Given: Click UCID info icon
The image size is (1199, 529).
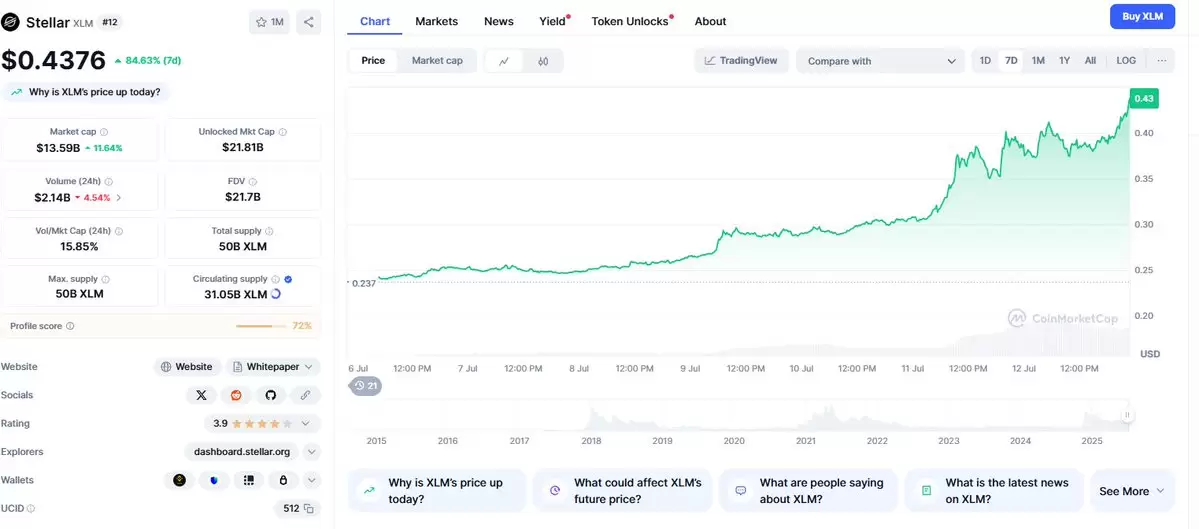Looking at the screenshot, I should click(31, 508).
